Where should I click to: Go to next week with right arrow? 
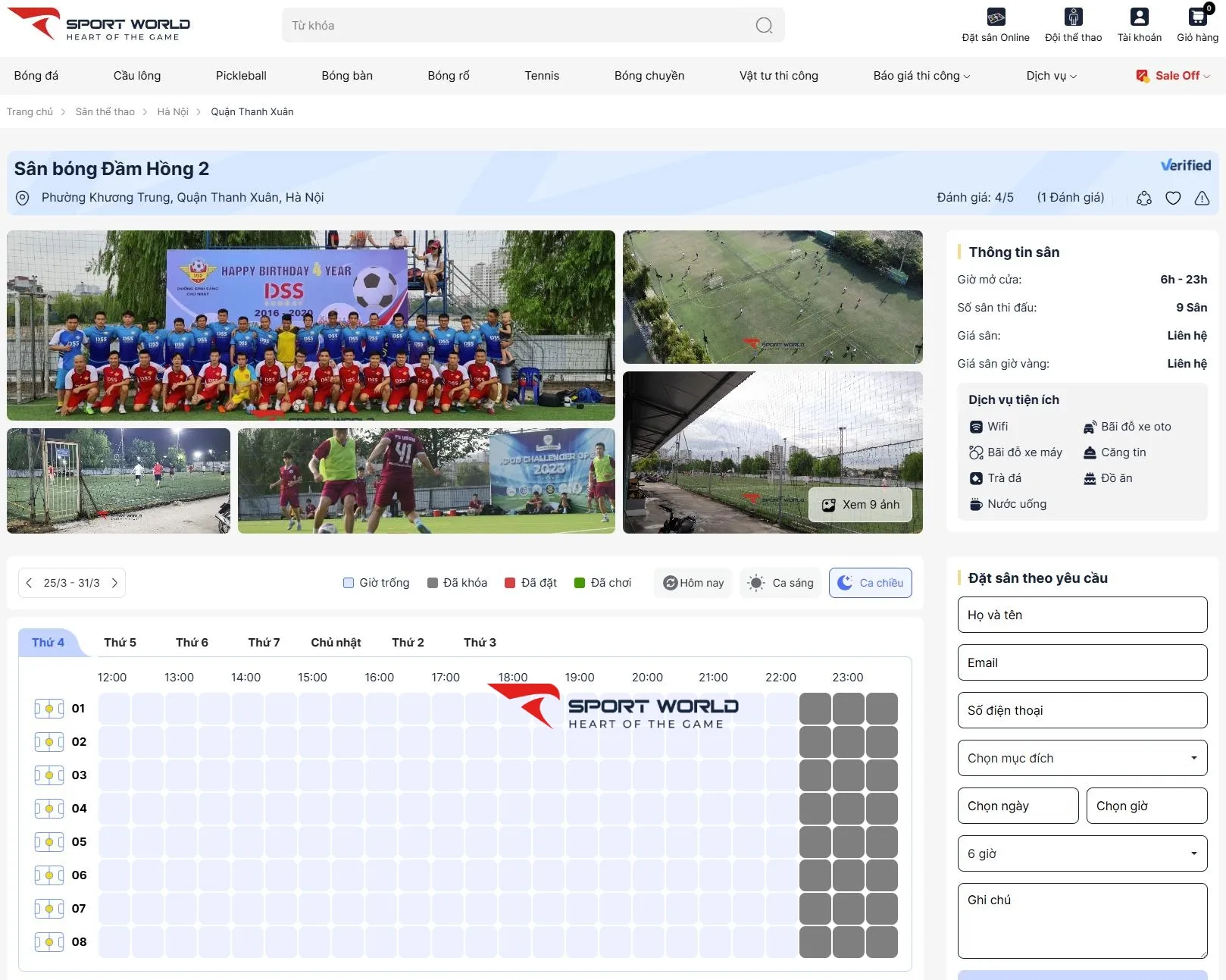tap(115, 583)
